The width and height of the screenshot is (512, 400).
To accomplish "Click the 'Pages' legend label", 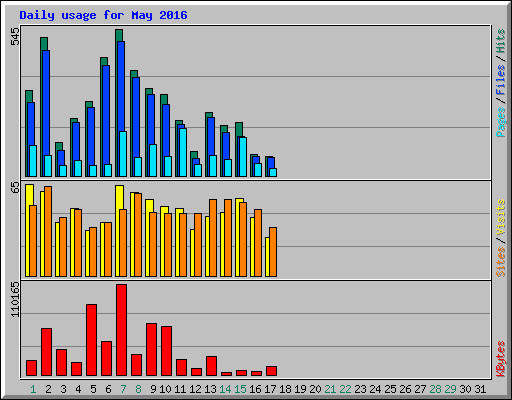I will [501, 122].
